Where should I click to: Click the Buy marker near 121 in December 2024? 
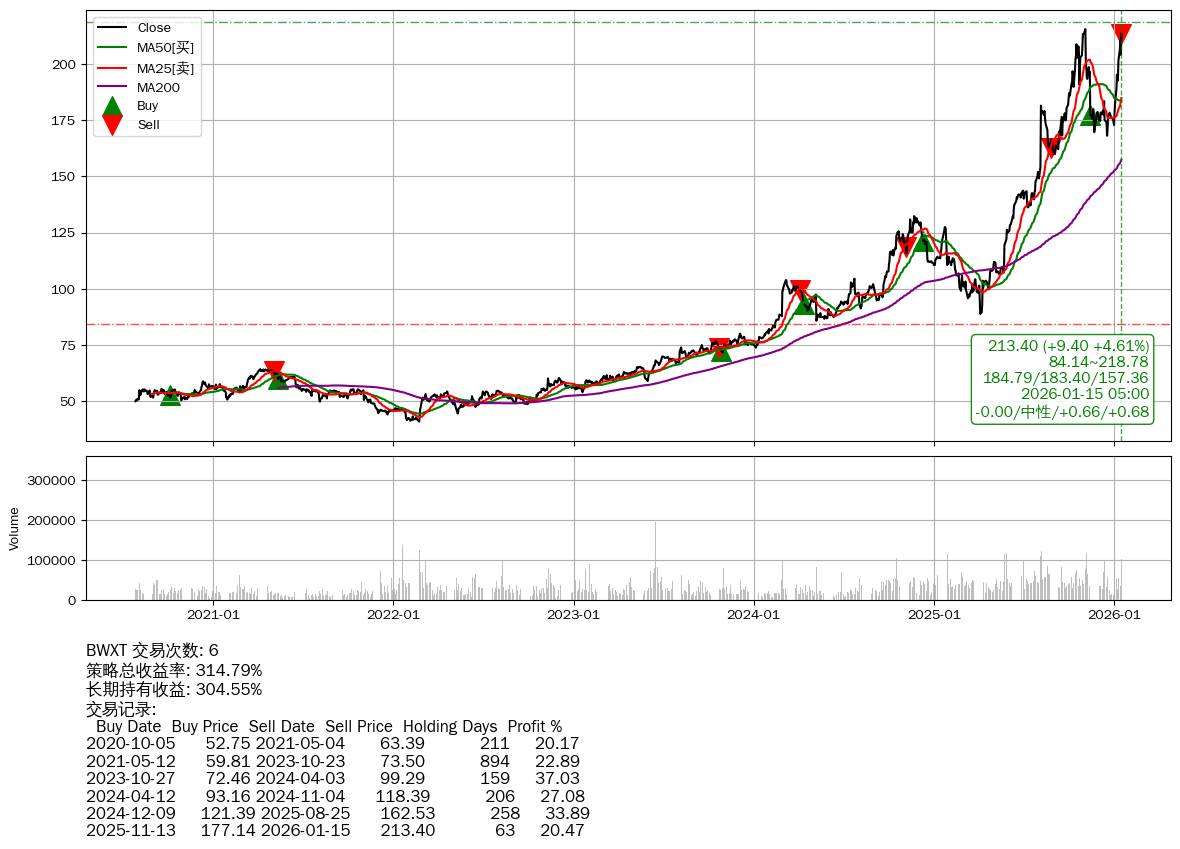[923, 241]
